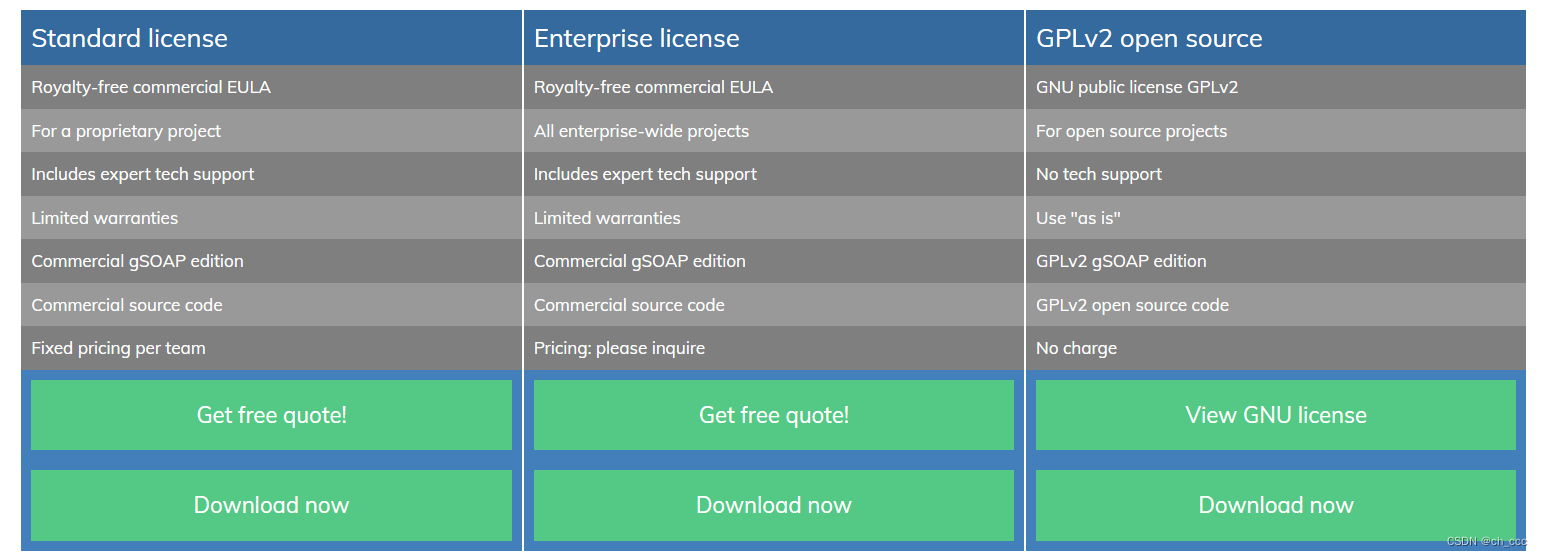
Task: Click the No tech support row
Action: tap(1276, 174)
